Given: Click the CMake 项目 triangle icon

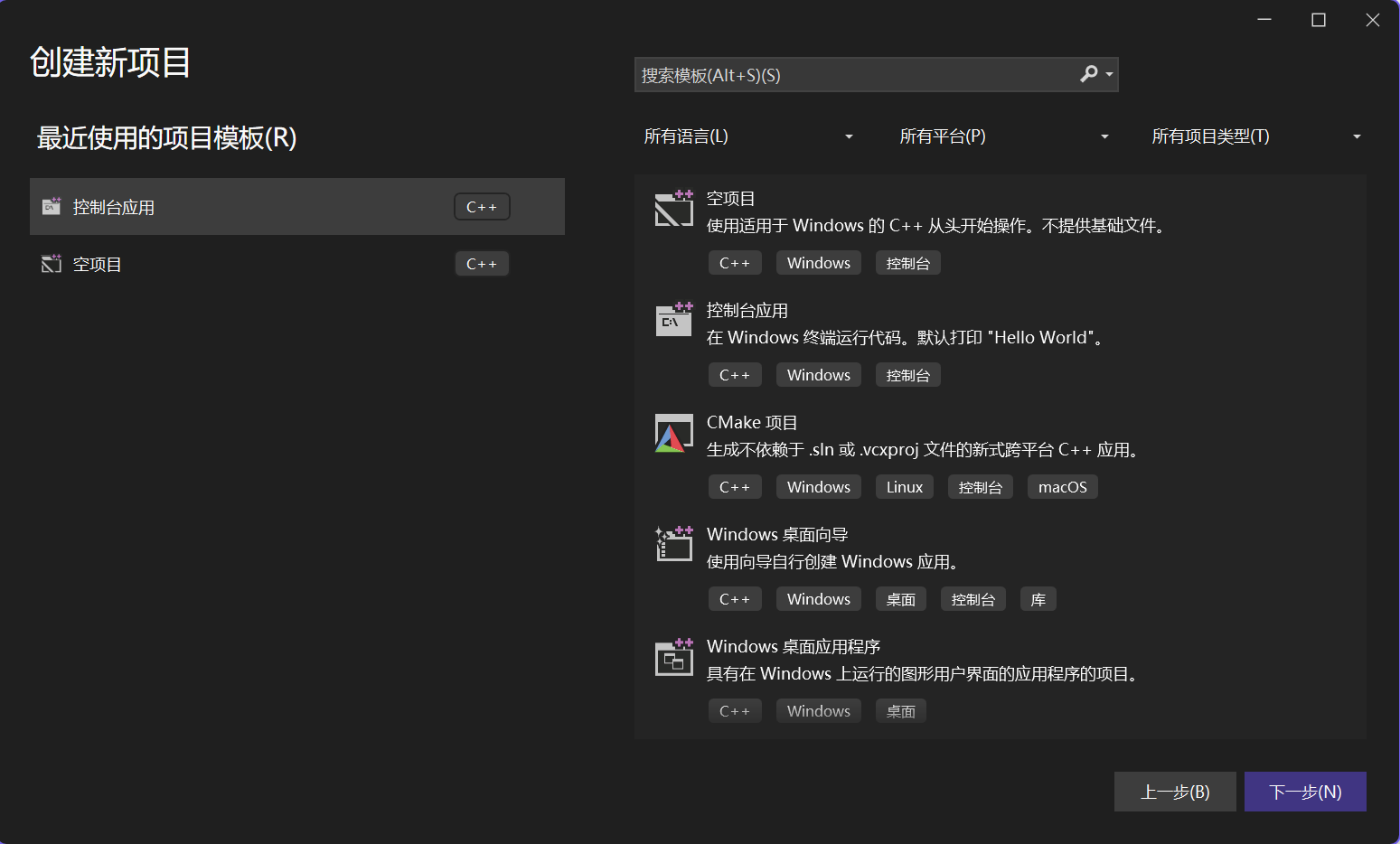Looking at the screenshot, I should click(674, 433).
